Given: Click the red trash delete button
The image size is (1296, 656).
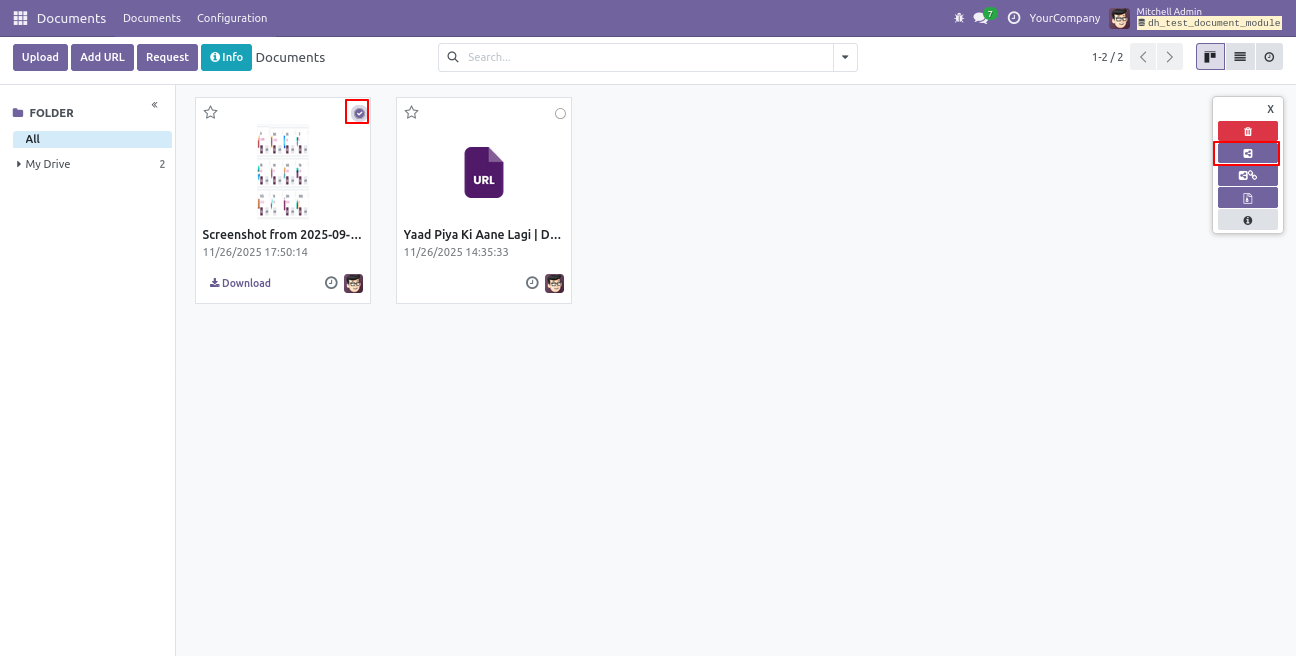Looking at the screenshot, I should pyautogui.click(x=1247, y=132).
